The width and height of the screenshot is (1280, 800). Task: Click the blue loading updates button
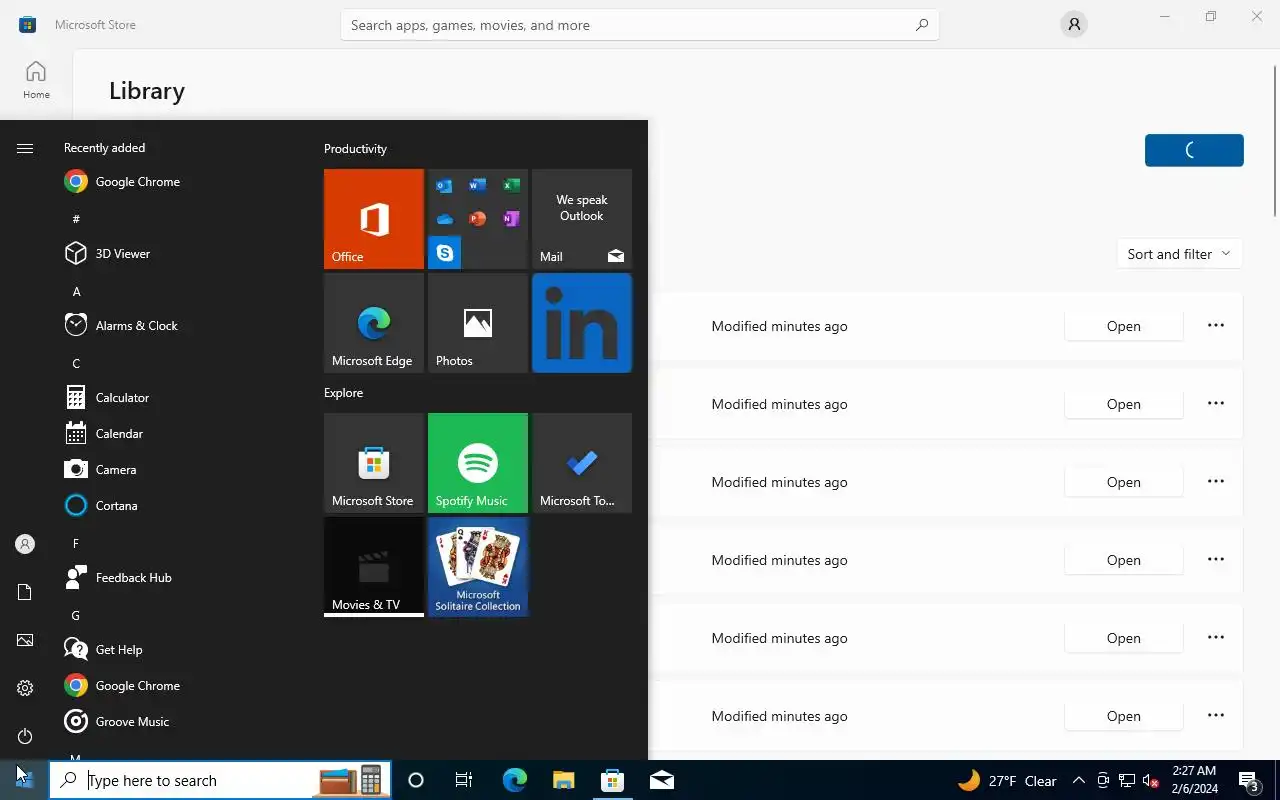click(x=1194, y=150)
